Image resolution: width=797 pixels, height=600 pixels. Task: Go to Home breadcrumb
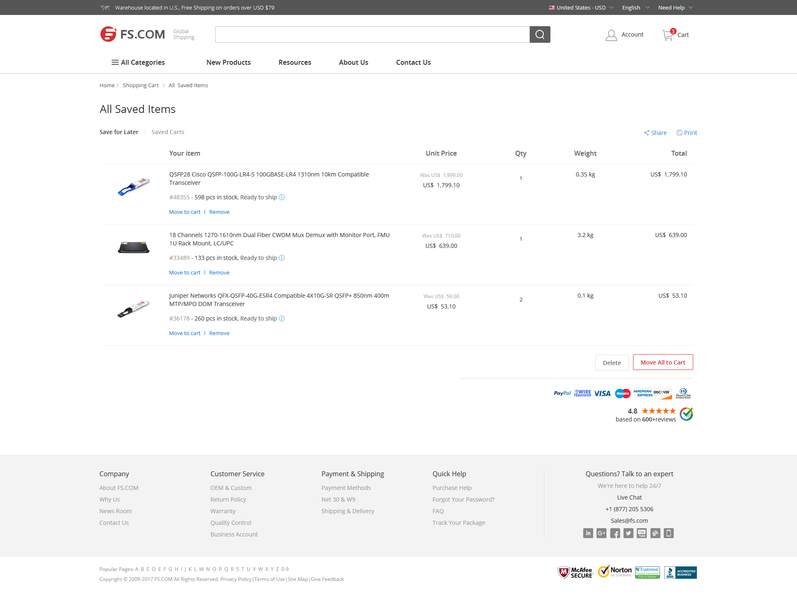click(x=107, y=85)
